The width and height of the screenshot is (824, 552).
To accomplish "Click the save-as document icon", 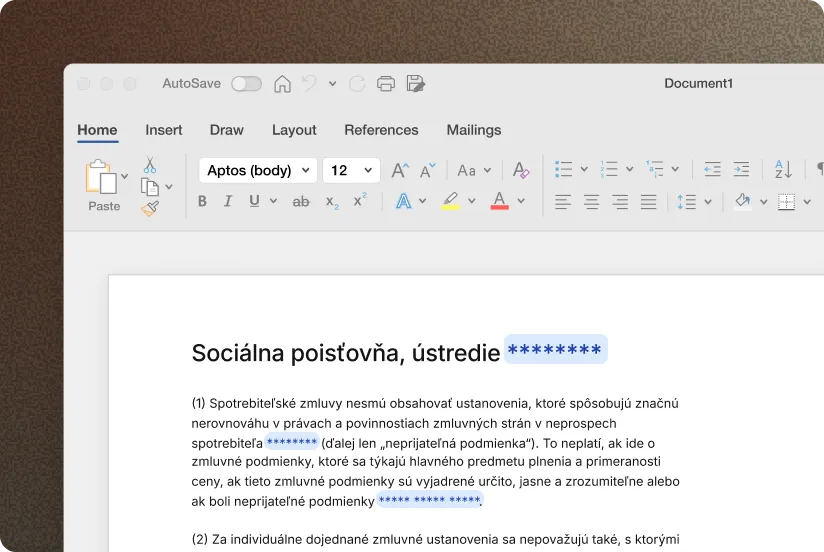I will pyautogui.click(x=416, y=84).
